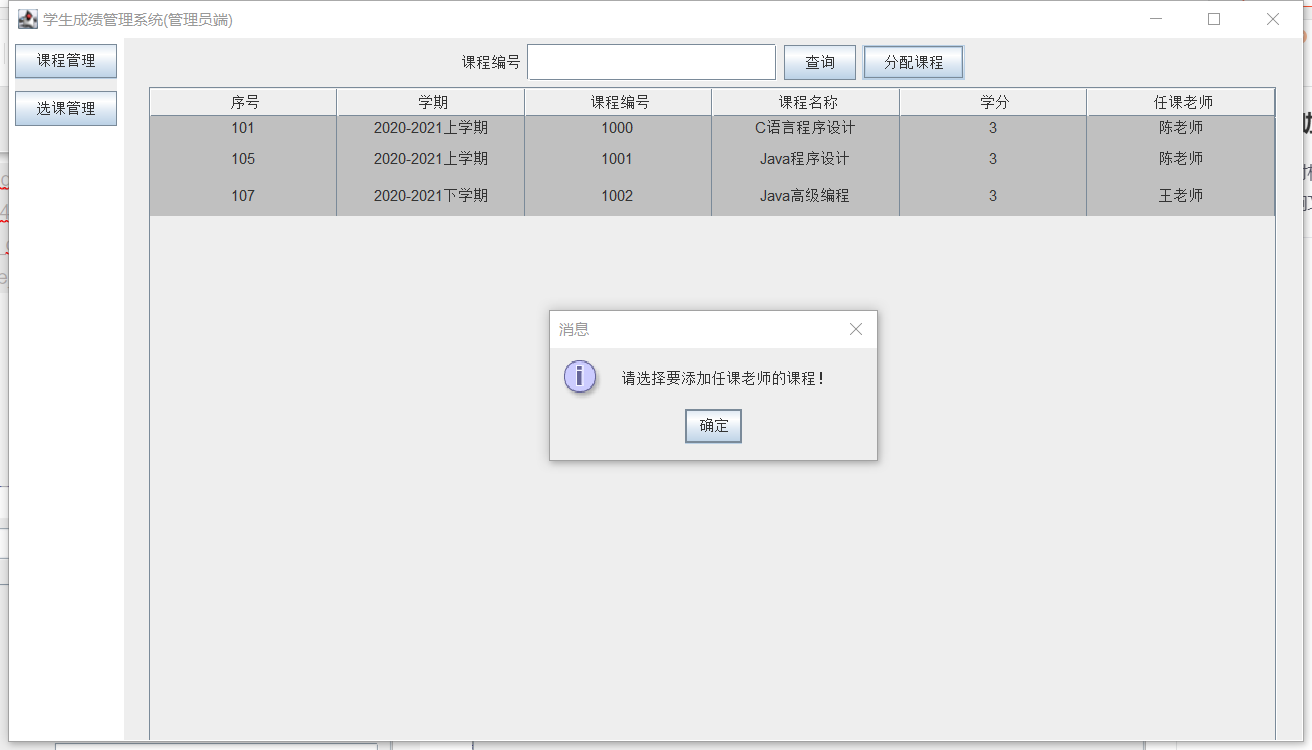Click 2020-2021下学期 semester cell

tap(431, 196)
